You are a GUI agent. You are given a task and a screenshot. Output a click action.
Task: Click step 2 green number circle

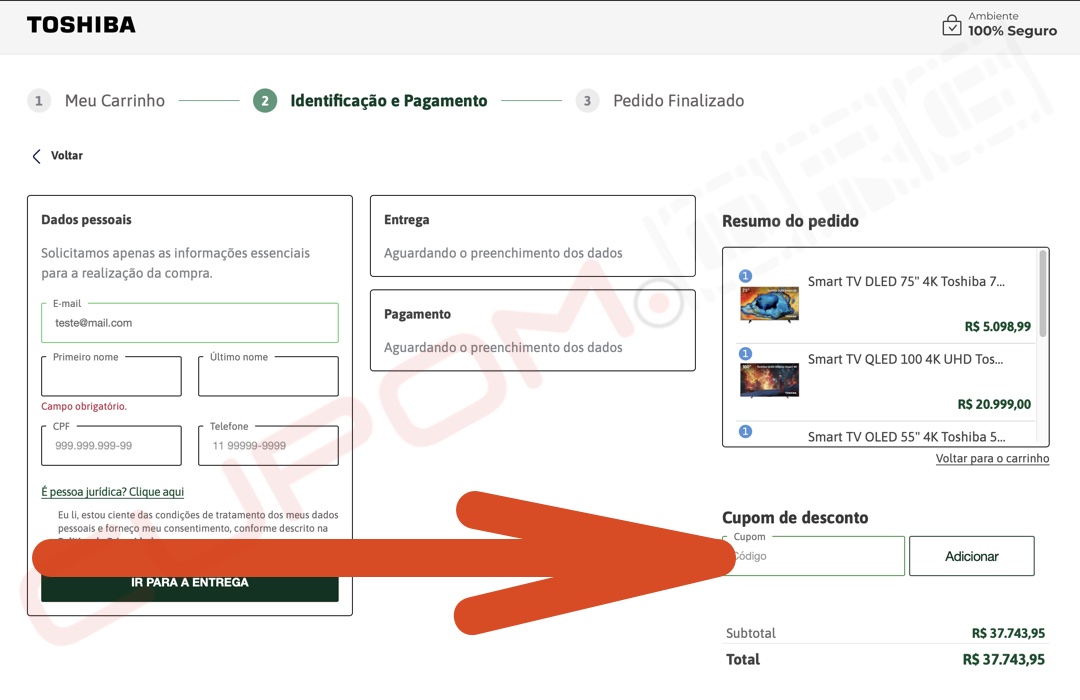(264, 101)
